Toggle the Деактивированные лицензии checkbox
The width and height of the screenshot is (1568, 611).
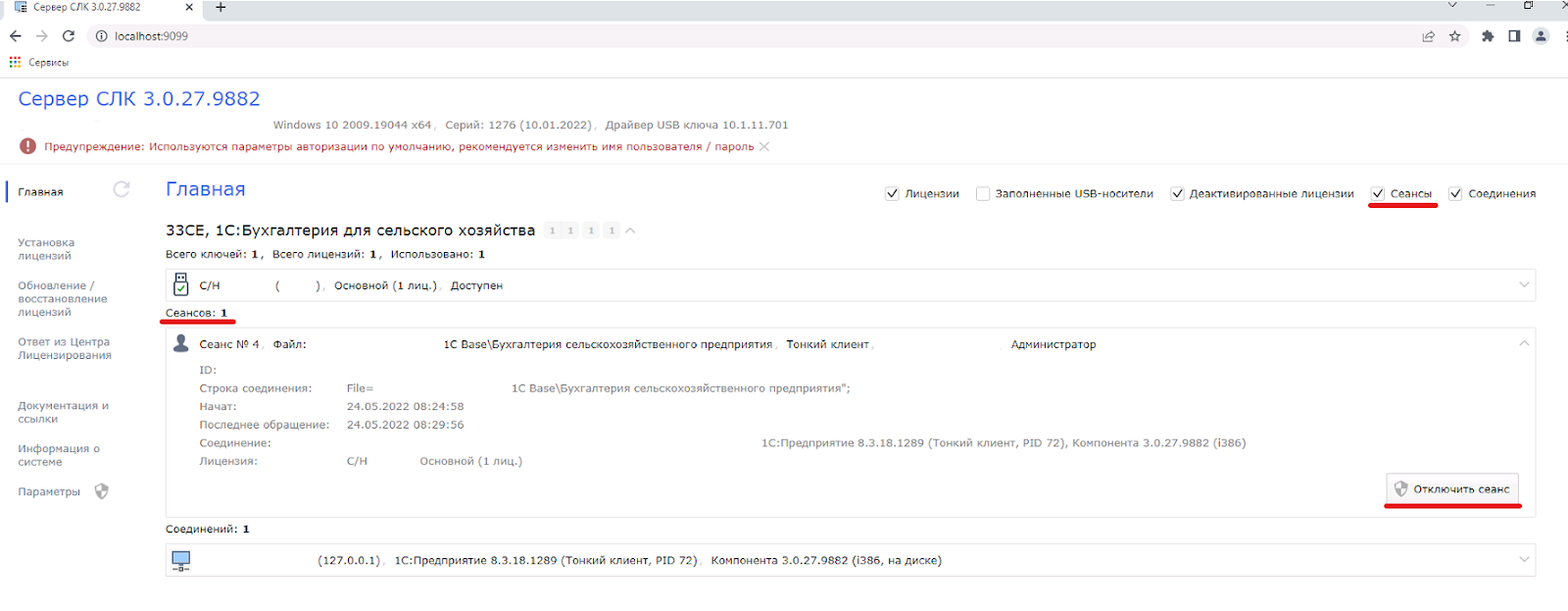(x=1177, y=194)
